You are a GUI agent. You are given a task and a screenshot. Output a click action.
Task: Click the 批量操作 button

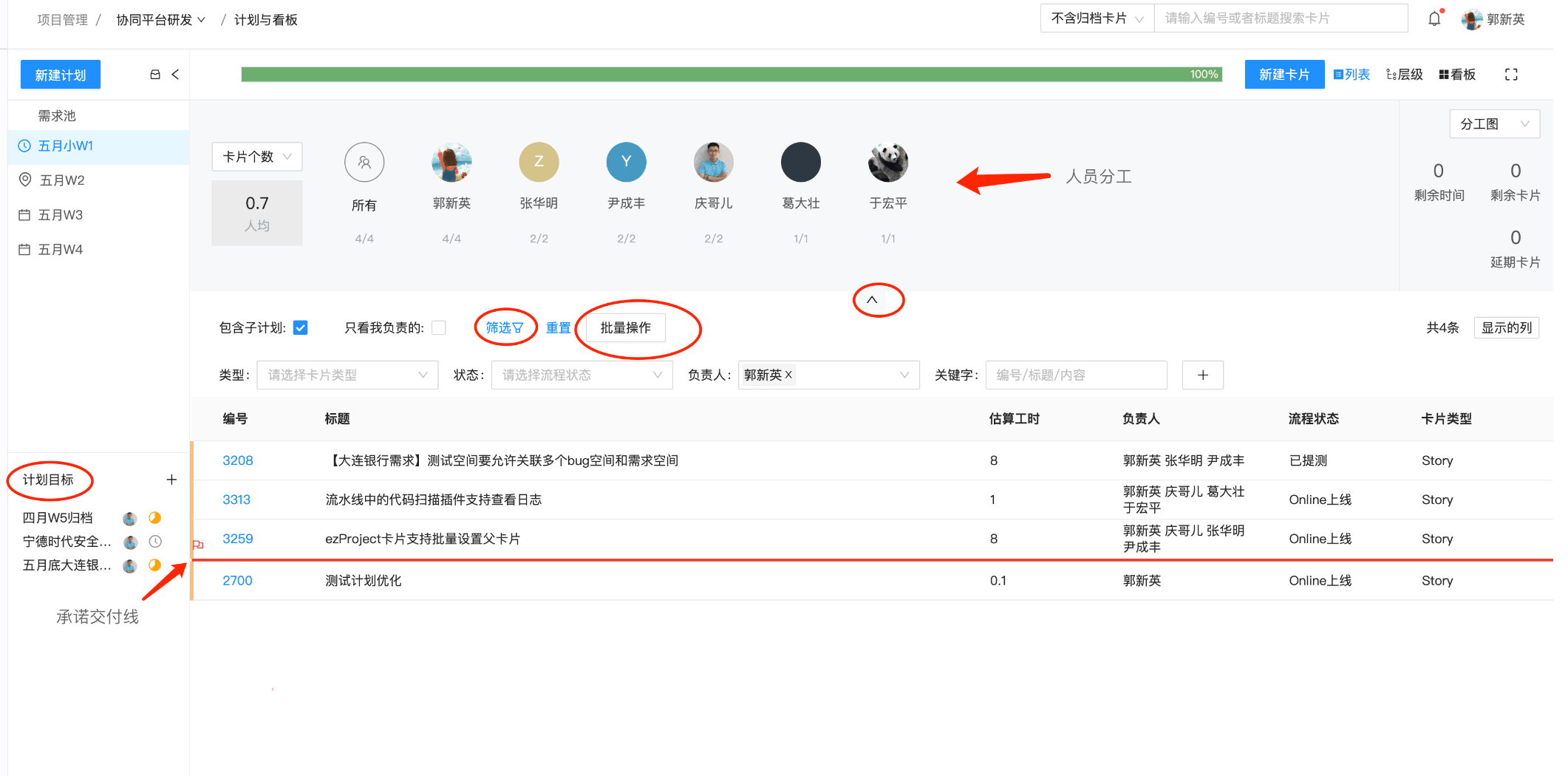[x=625, y=327]
